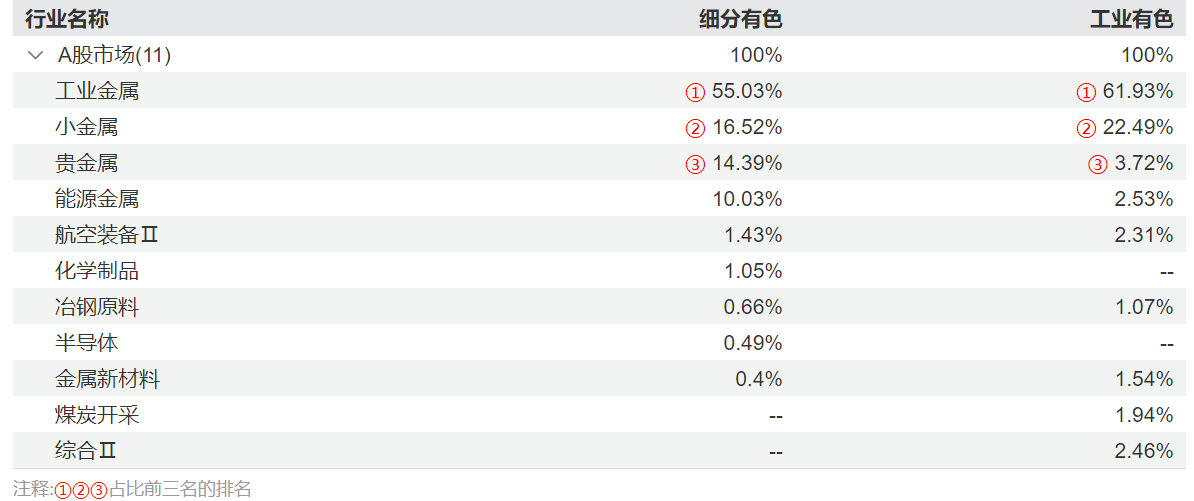Click the 煤炭开采 industry row
1194x501 pixels.
[97, 415]
